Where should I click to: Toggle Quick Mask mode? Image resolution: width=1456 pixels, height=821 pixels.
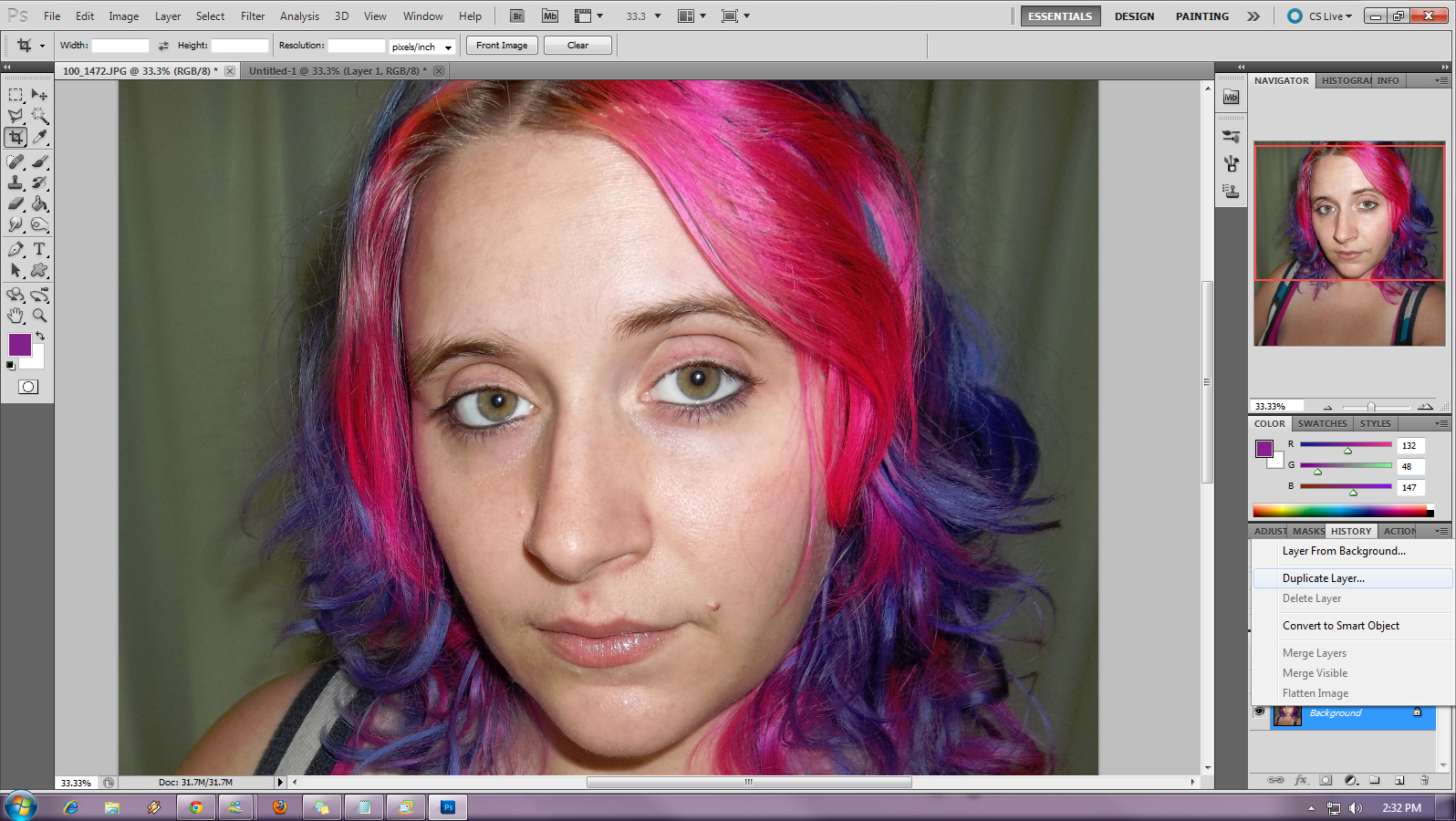pos(28,387)
